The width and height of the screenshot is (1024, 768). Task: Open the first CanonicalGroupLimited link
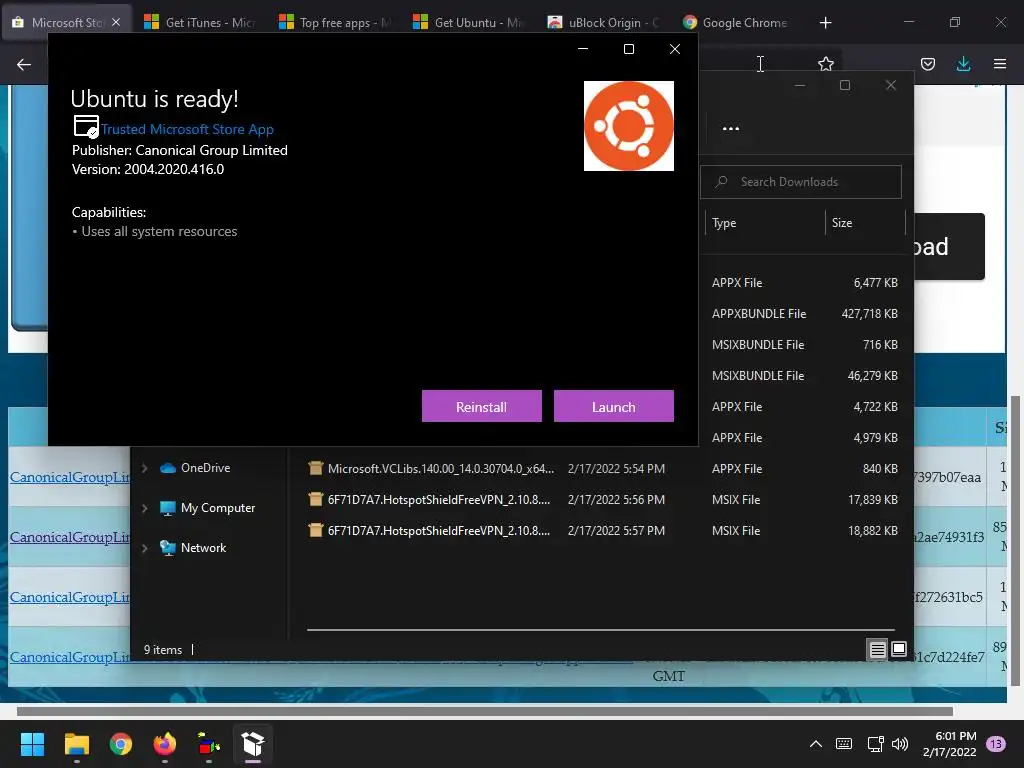click(70, 477)
